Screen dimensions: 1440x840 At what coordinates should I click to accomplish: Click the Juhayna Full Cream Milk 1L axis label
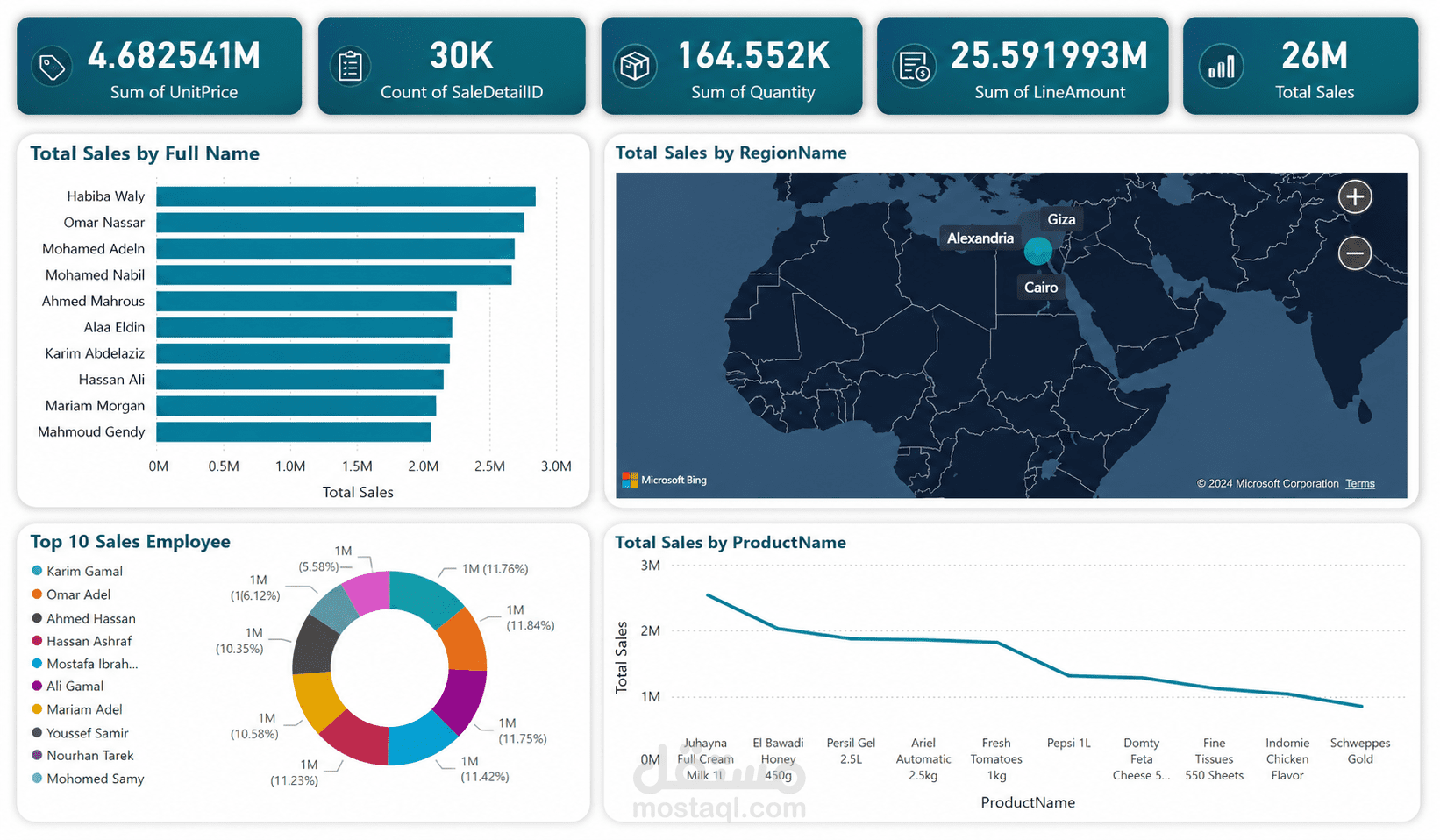(x=705, y=759)
